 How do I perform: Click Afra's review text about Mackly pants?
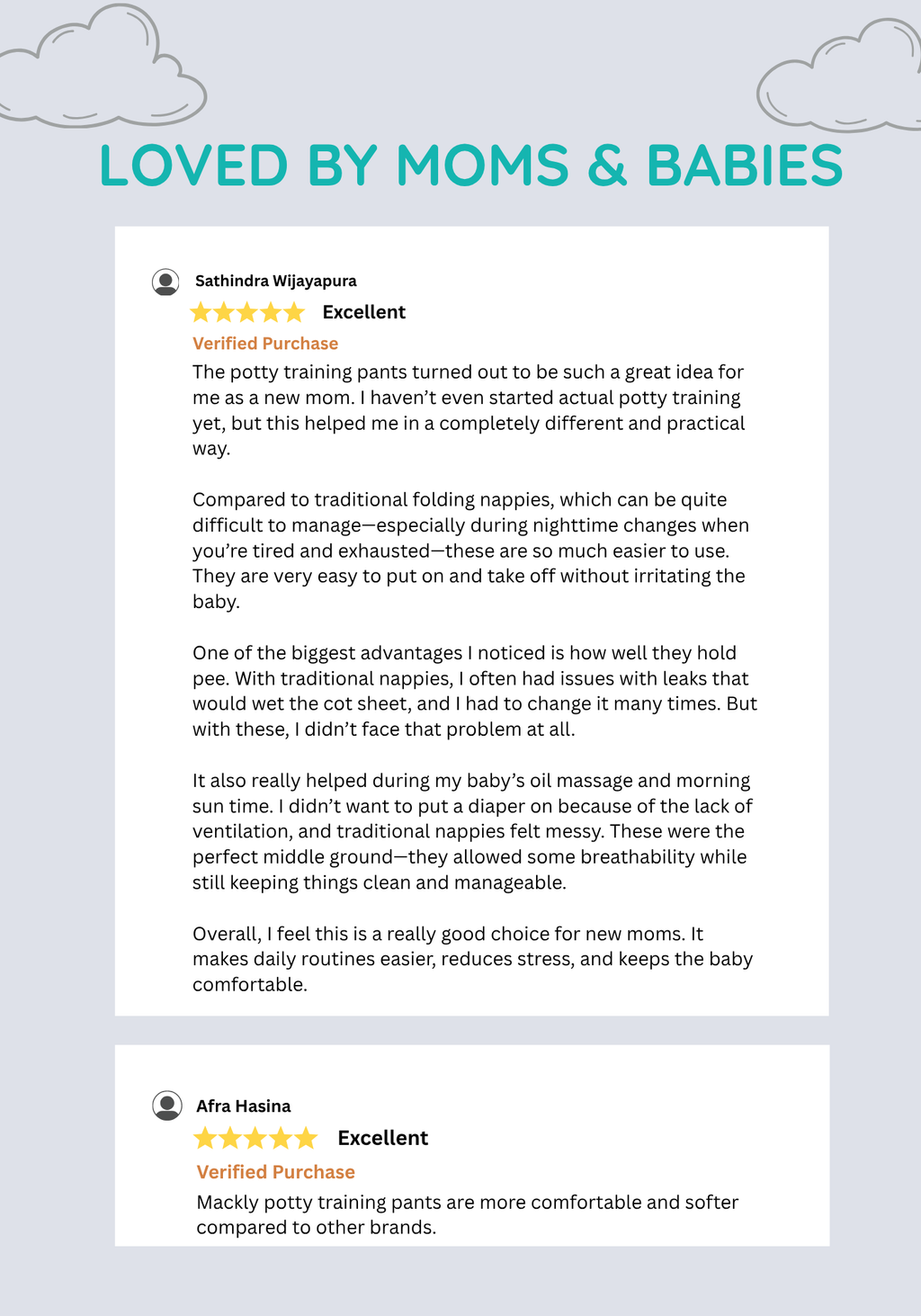point(468,1215)
